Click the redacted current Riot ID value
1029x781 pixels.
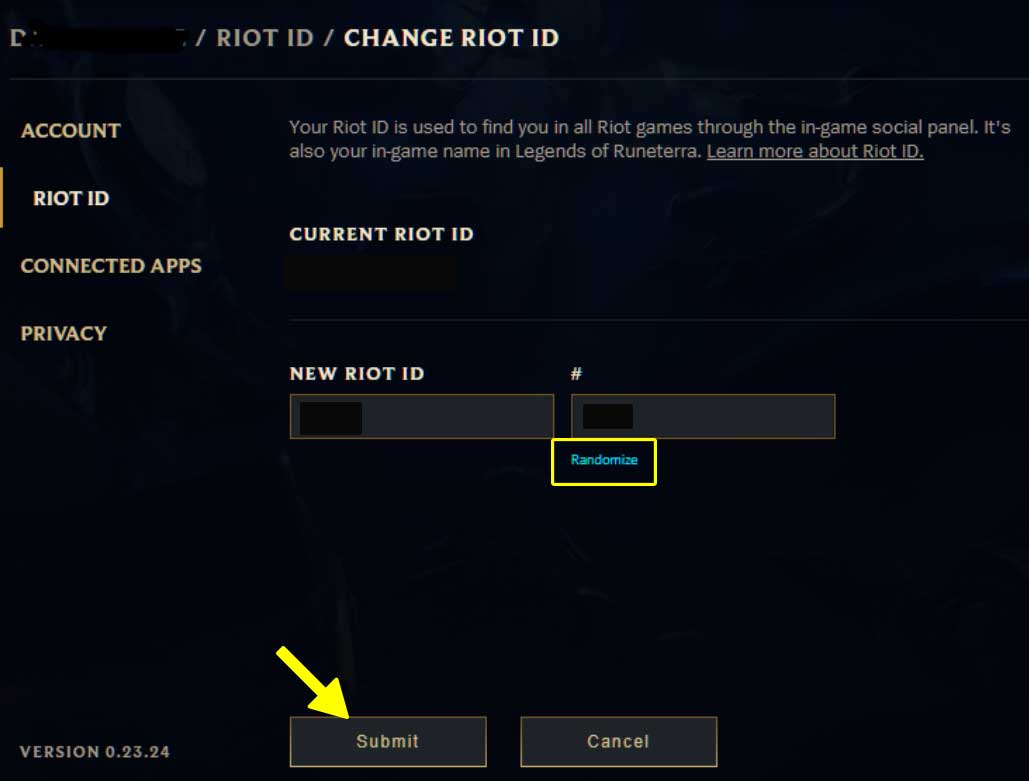[372, 272]
